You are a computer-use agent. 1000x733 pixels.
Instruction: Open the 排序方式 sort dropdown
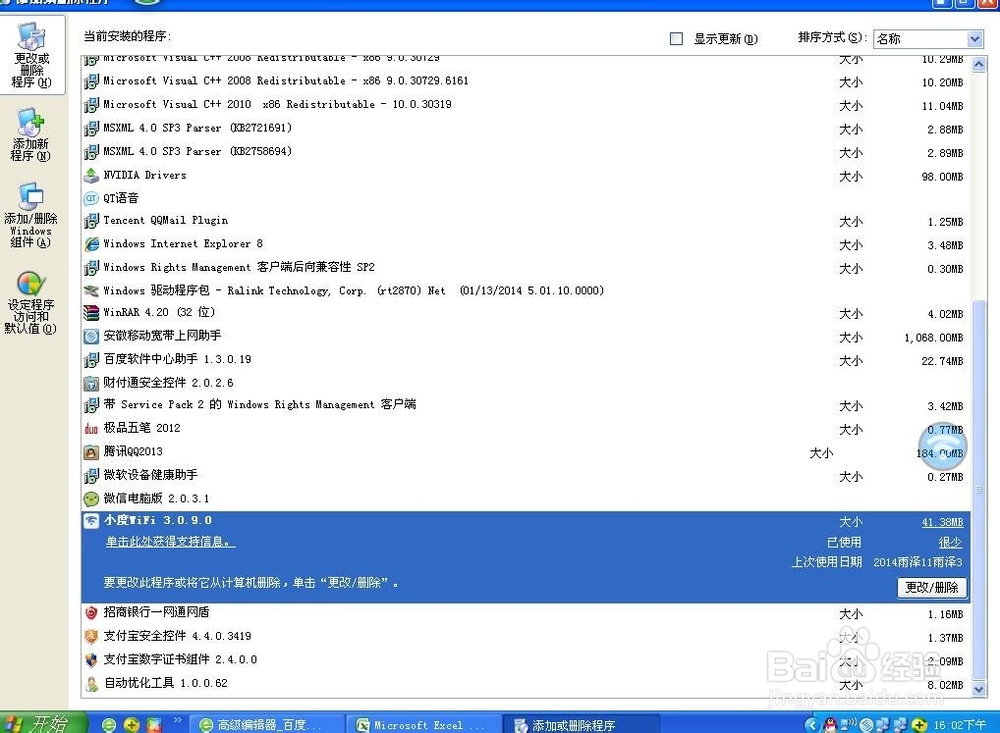coord(928,39)
